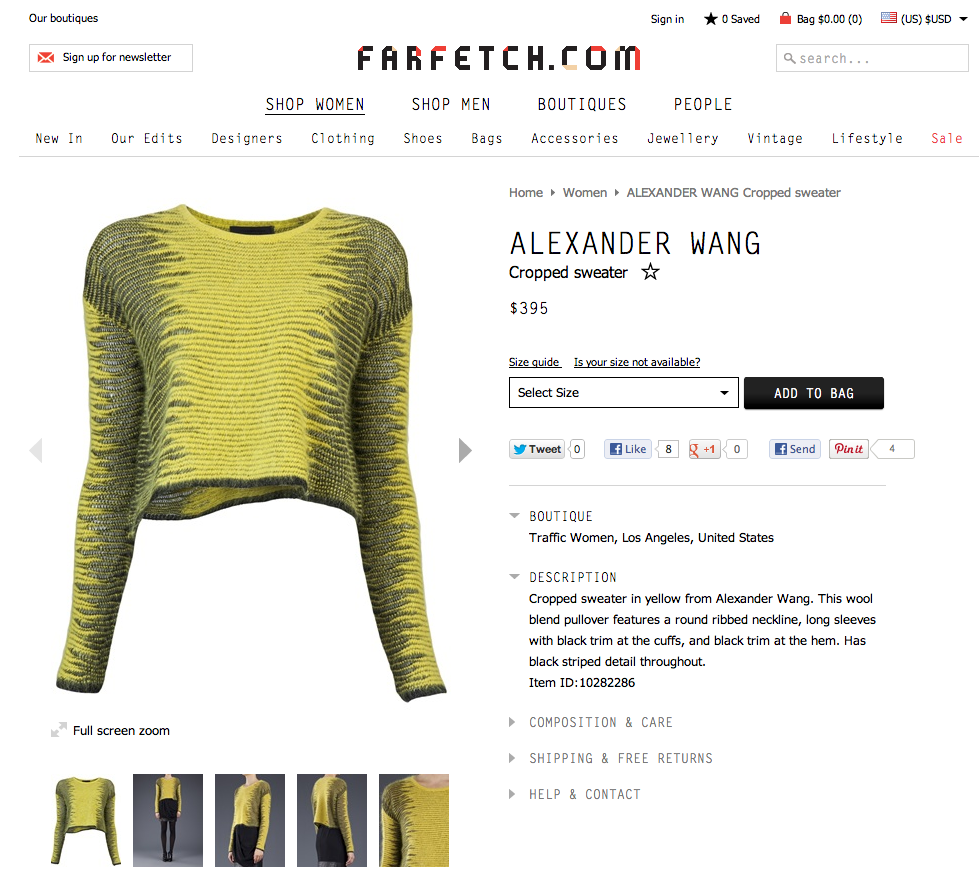979x880 pixels.
Task: Open the shopping Bag icon
Action: pos(785,19)
